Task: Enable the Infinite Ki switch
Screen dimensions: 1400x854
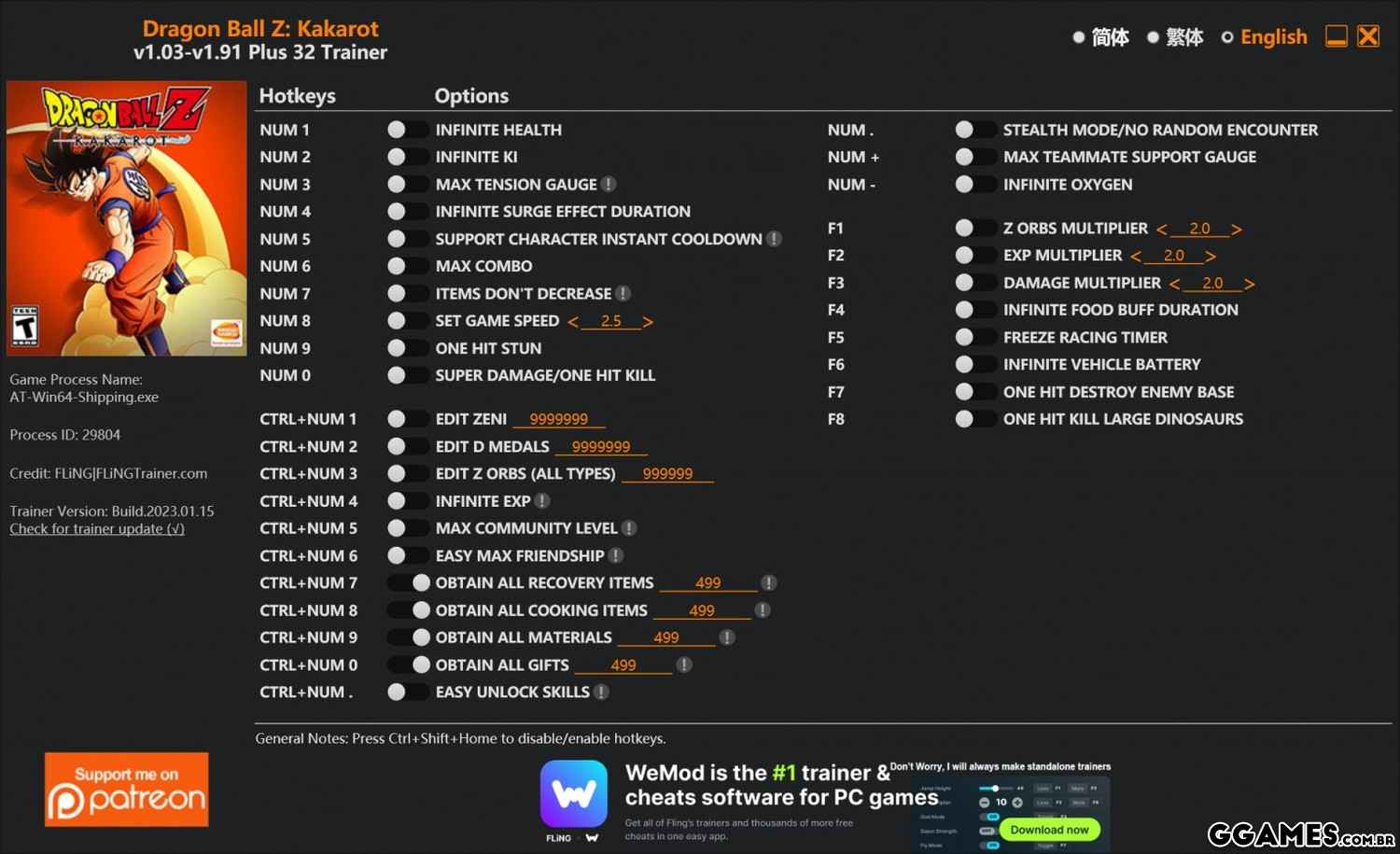Action: [407, 158]
